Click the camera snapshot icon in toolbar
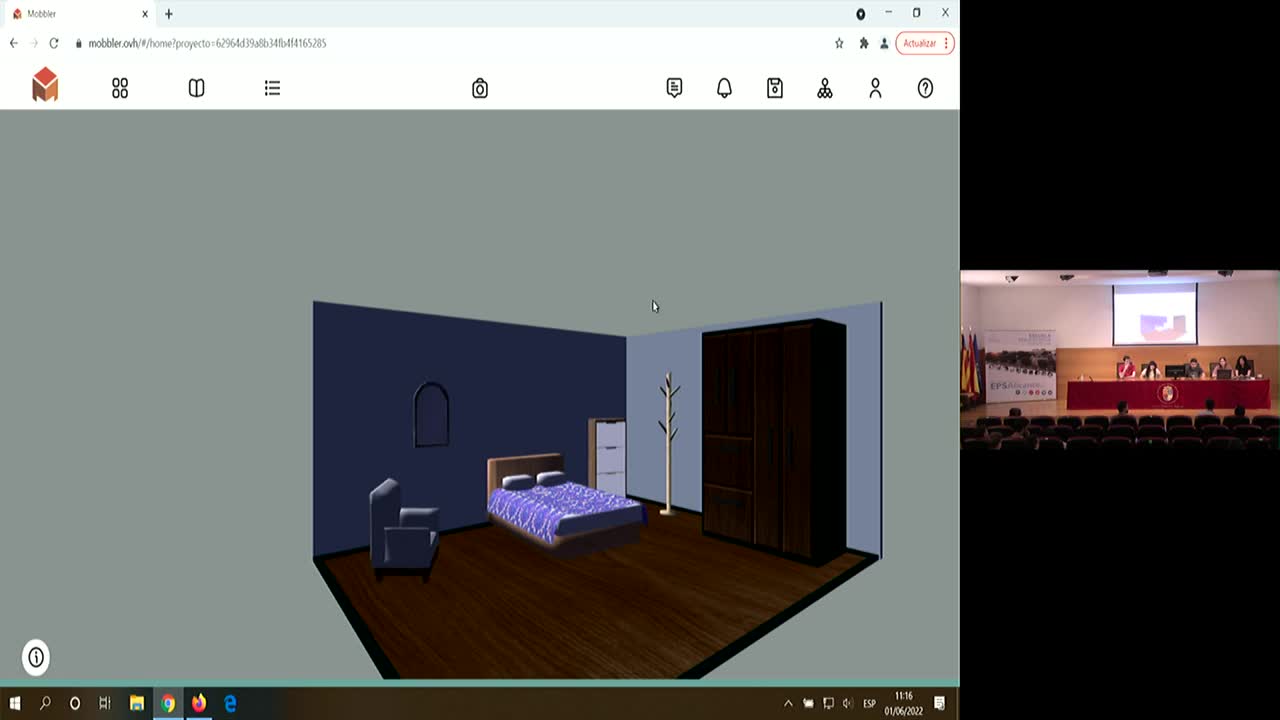Image resolution: width=1280 pixels, height=720 pixels. tap(480, 89)
